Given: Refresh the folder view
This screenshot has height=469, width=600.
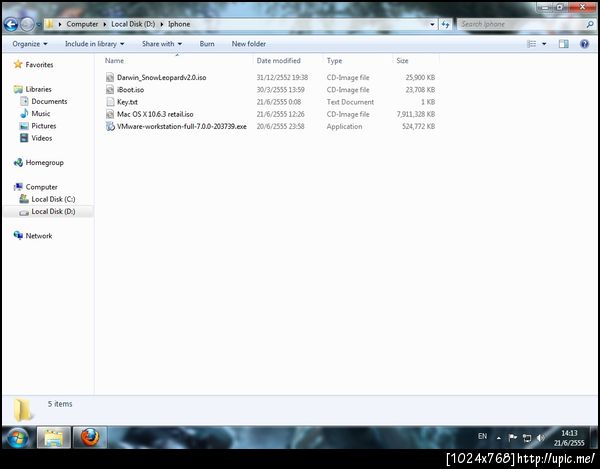Looking at the screenshot, I should click(445, 24).
